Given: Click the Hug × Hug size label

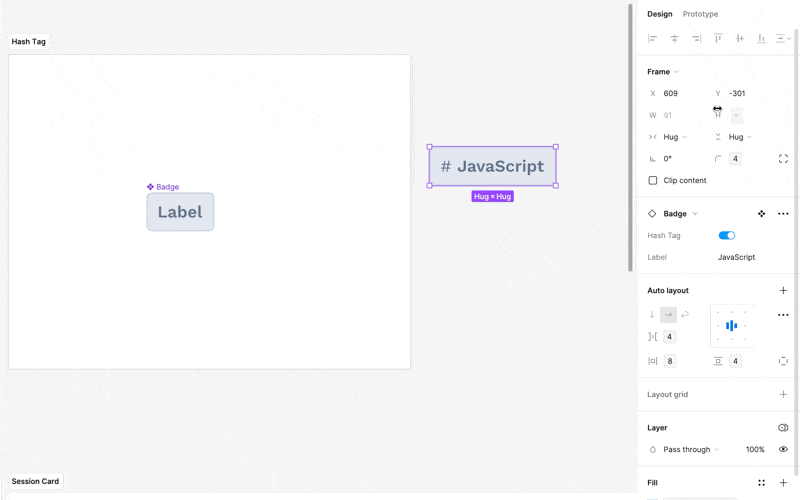Looking at the screenshot, I should pyautogui.click(x=492, y=196).
